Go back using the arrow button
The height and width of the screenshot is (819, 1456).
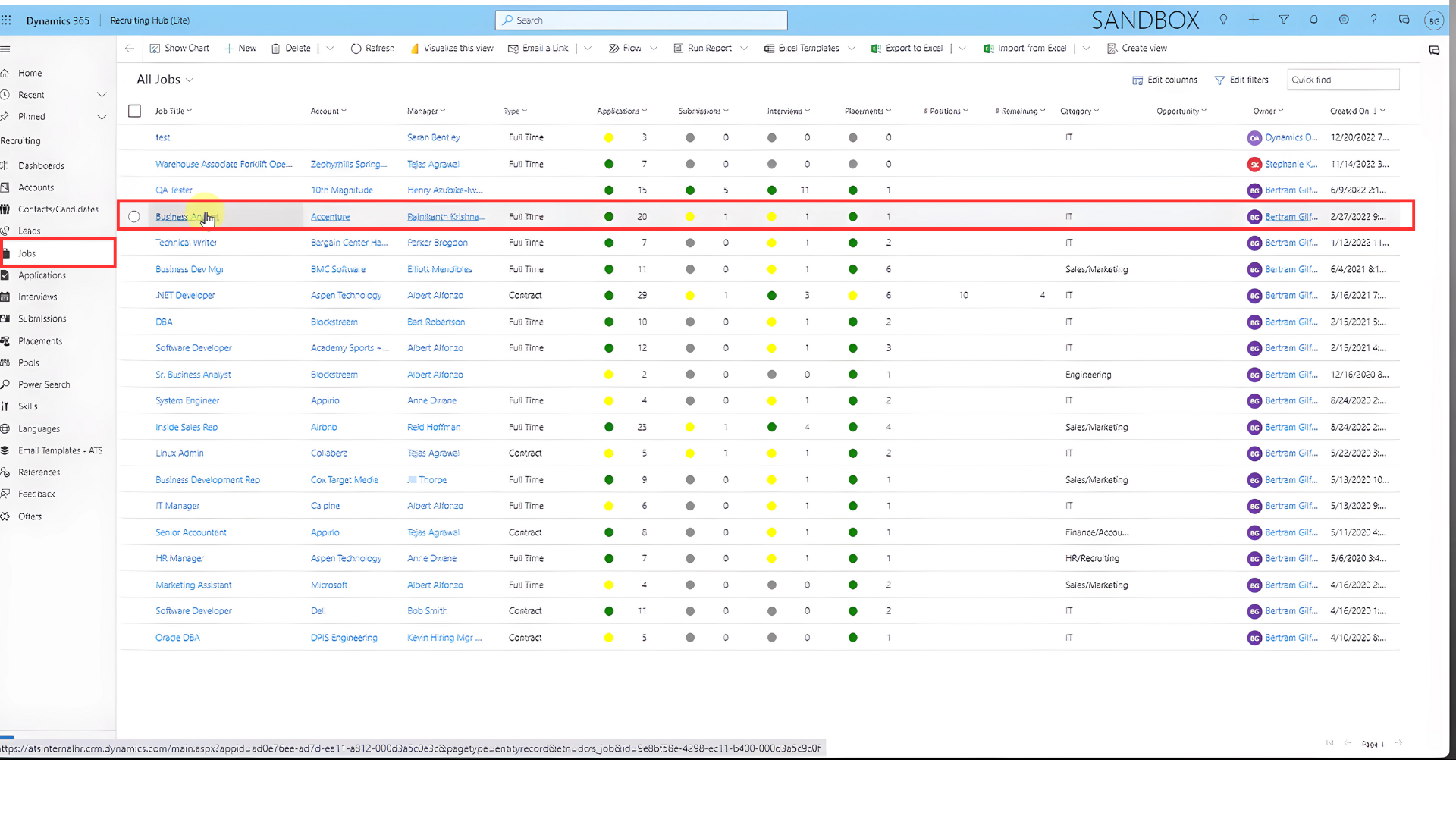(x=130, y=49)
